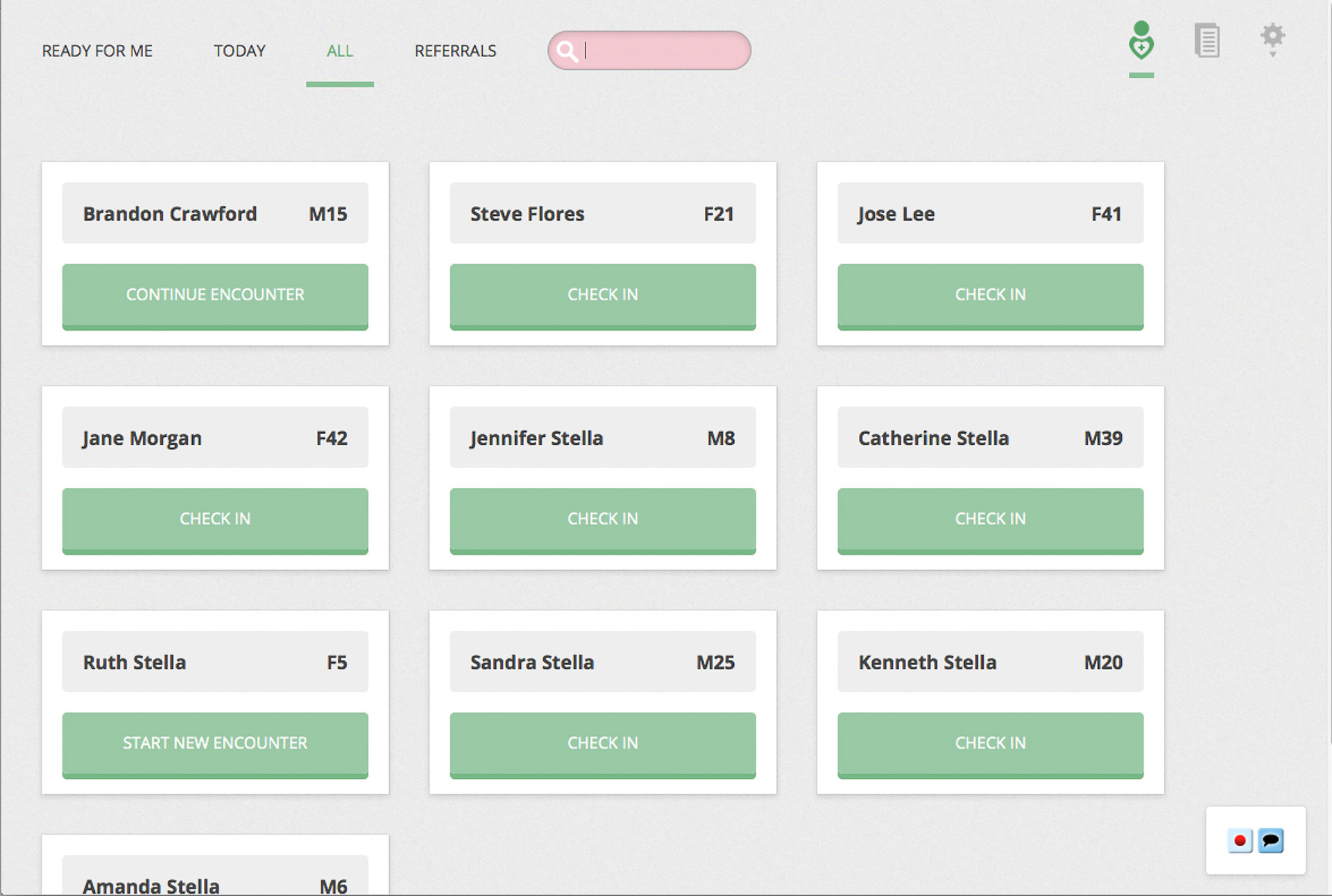Click the green patient heart icon
This screenshot has height=896, width=1332.
tap(1141, 41)
